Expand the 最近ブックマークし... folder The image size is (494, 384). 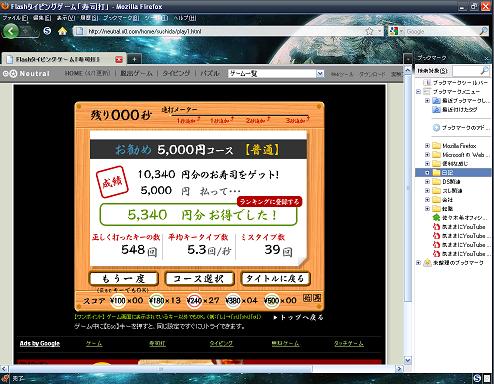click(x=427, y=100)
